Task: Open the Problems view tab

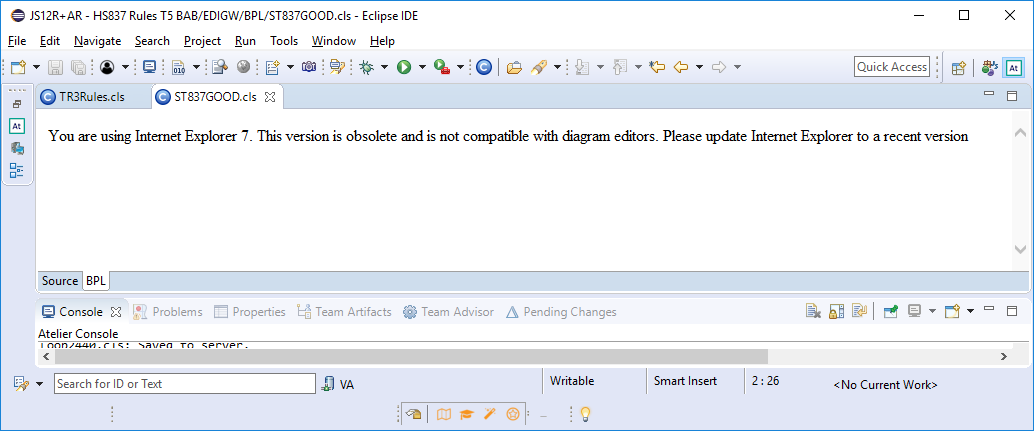Action: point(168,312)
